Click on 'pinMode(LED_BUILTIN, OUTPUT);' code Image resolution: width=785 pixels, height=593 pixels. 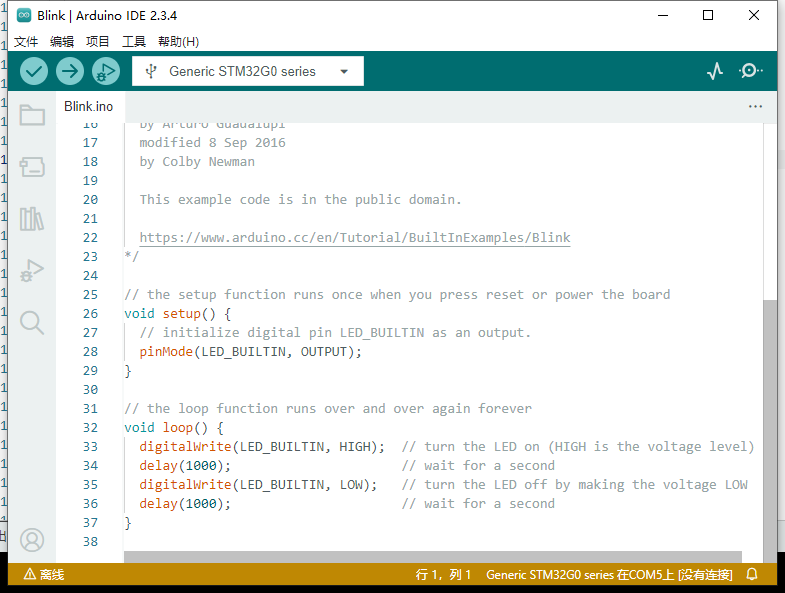[x=250, y=352]
